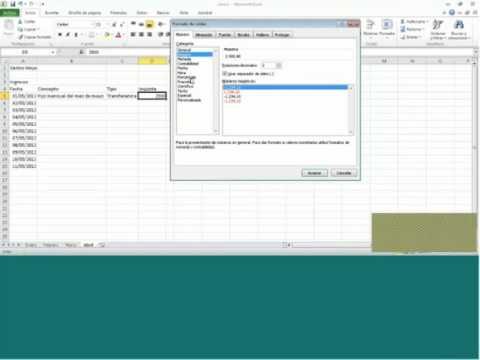Click the Cancelar button
480x360 pixels.
pos(344,173)
